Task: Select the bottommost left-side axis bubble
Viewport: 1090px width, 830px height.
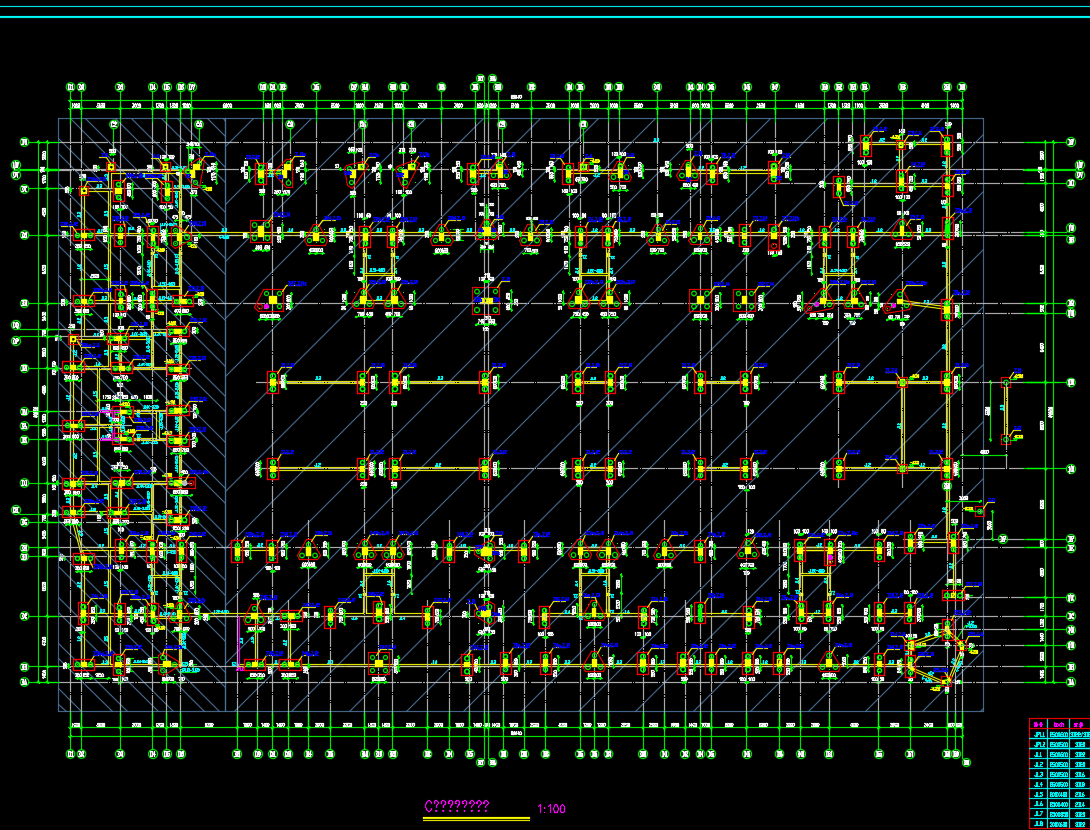Action: pyautogui.click(x=26, y=681)
